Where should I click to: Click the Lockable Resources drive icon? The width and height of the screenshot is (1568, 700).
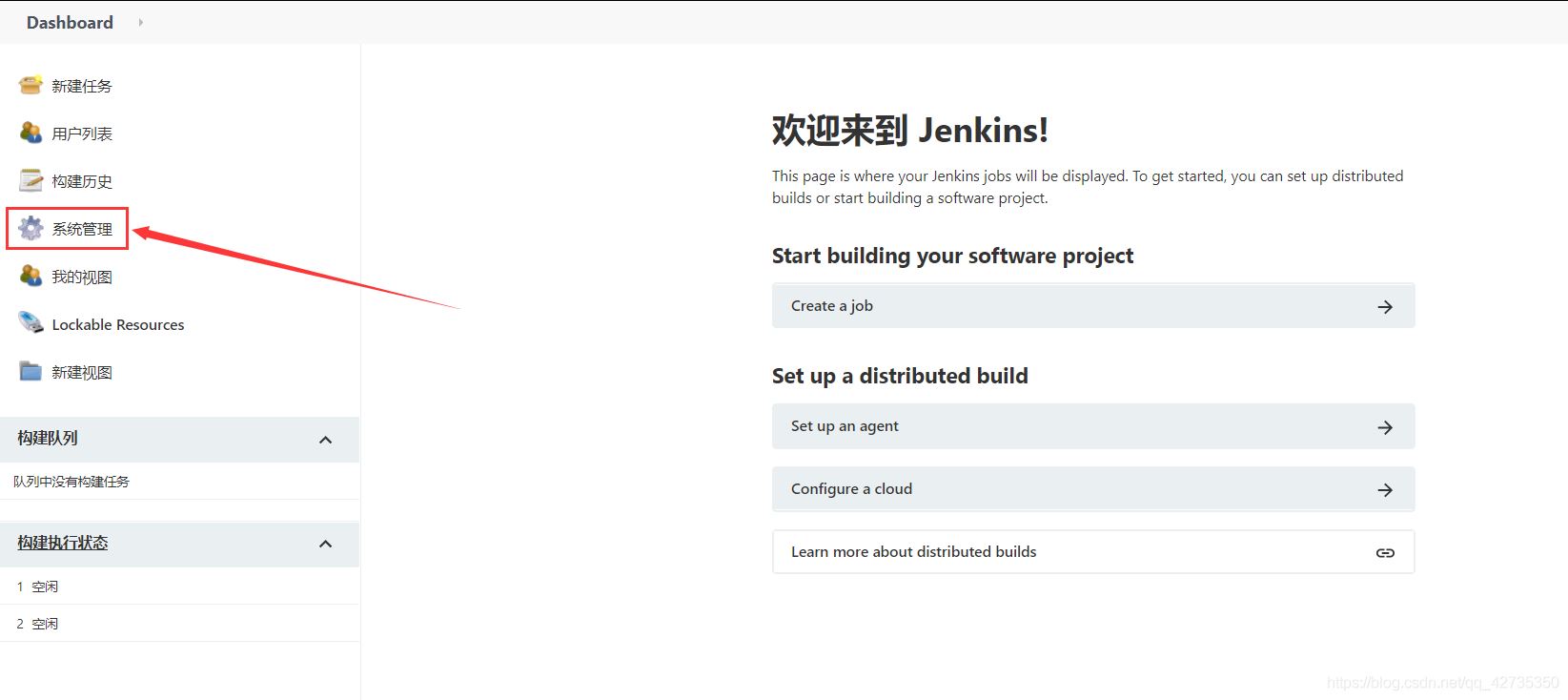pos(31,323)
